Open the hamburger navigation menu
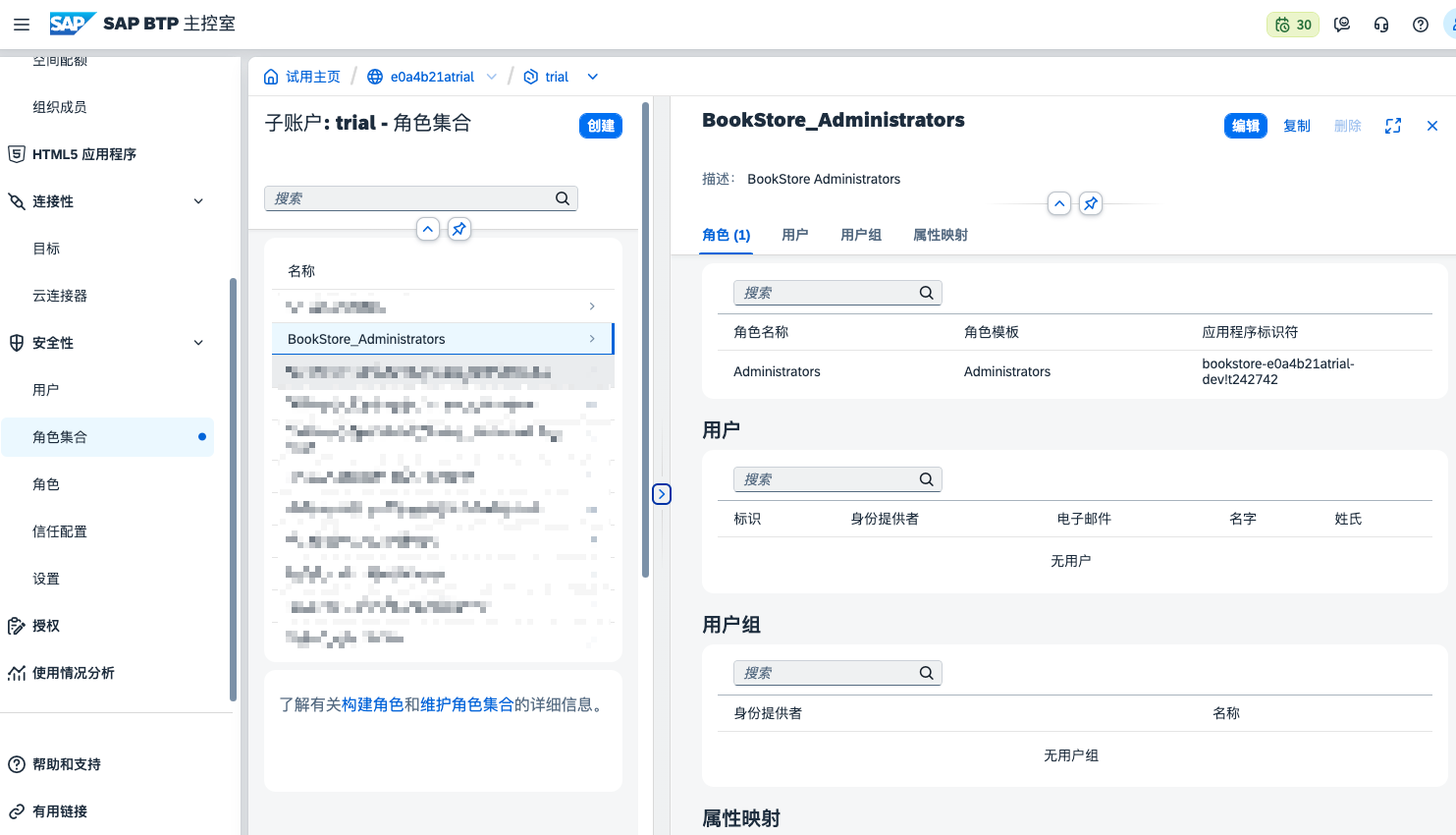The height and width of the screenshot is (835, 1456). pos(22,25)
